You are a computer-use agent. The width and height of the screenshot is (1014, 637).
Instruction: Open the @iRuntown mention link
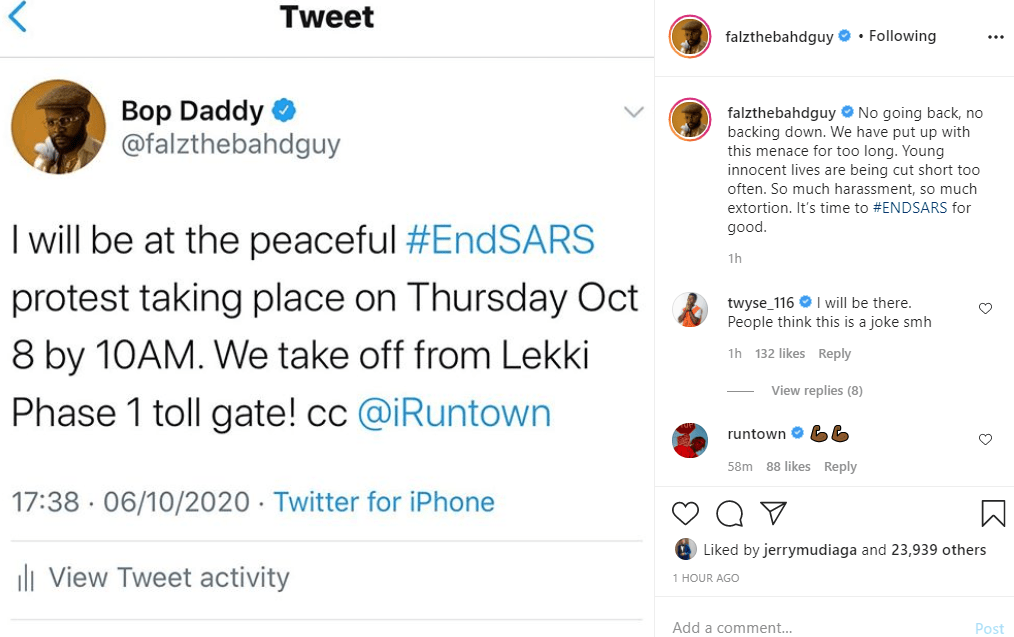point(453,413)
